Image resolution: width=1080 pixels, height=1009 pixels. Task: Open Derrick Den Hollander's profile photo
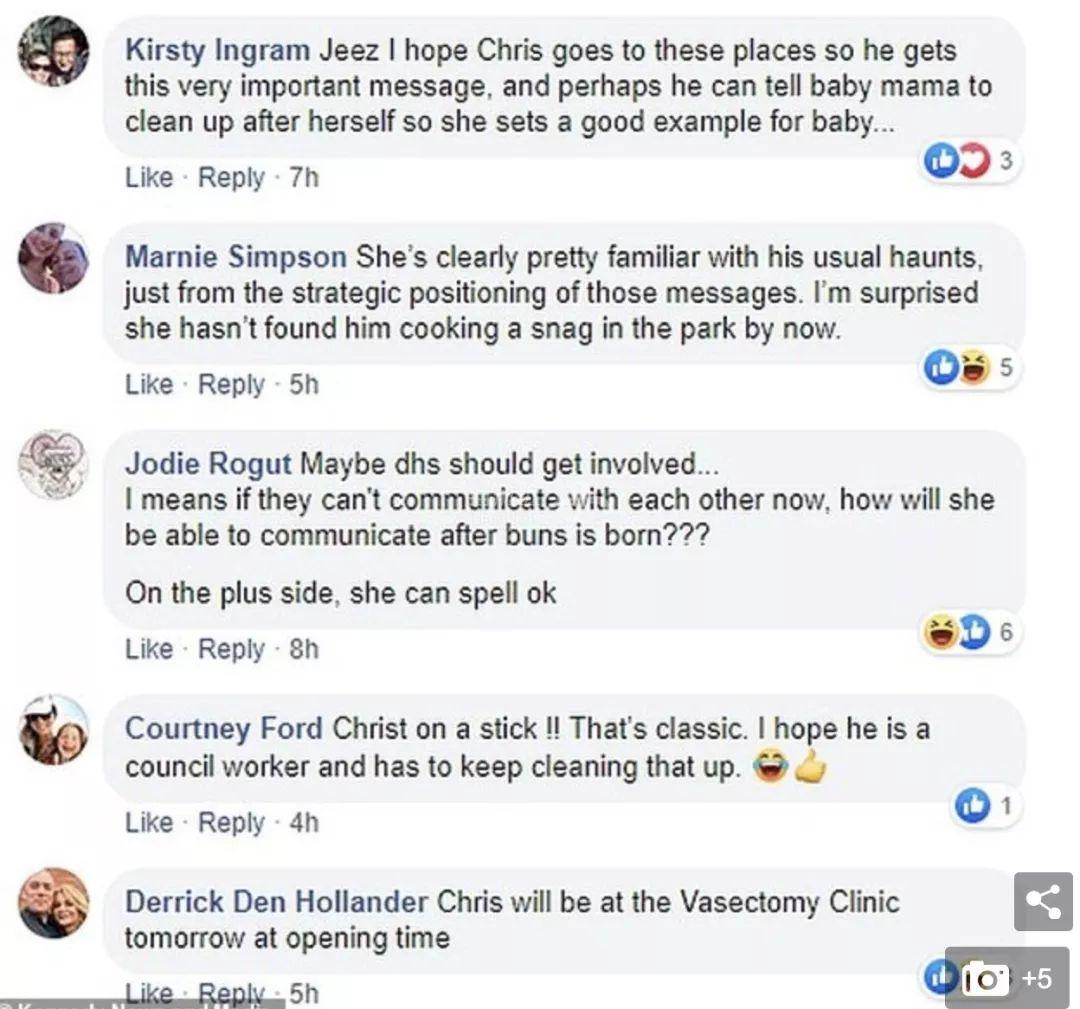(54, 903)
